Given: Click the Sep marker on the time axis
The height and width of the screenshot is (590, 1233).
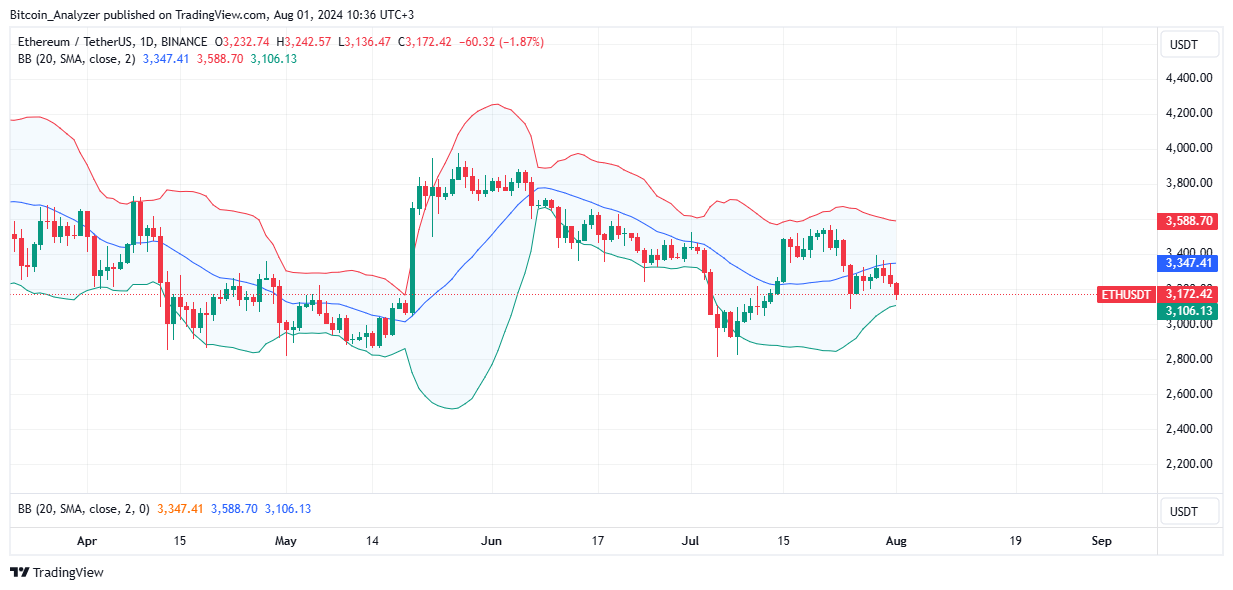Looking at the screenshot, I should click(x=1101, y=541).
